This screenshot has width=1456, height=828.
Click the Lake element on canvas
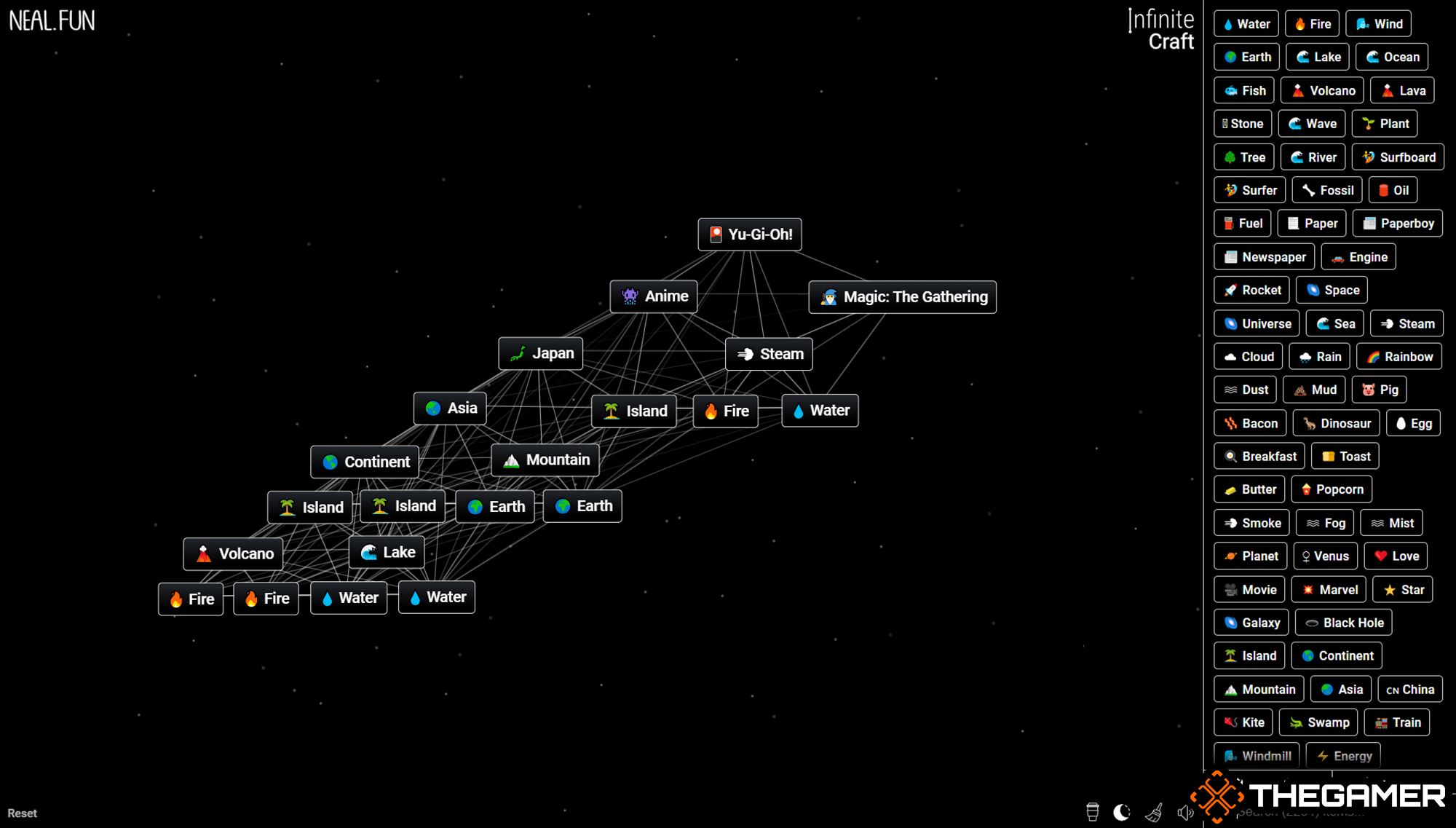pyautogui.click(x=387, y=552)
